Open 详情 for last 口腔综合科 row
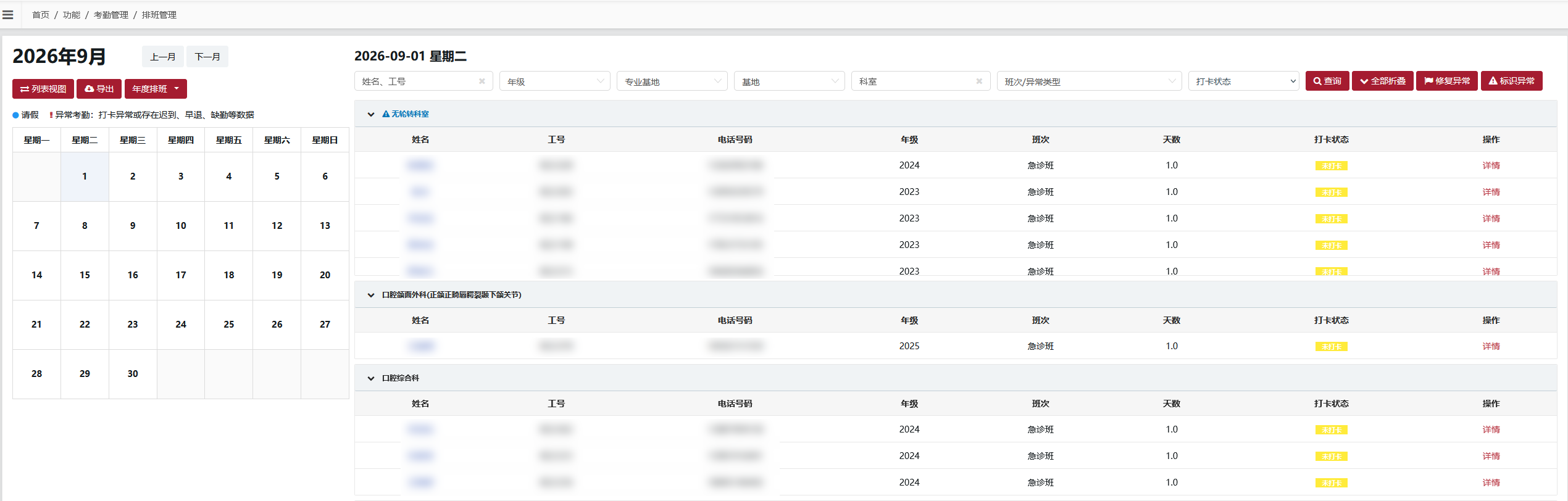 point(1491,482)
